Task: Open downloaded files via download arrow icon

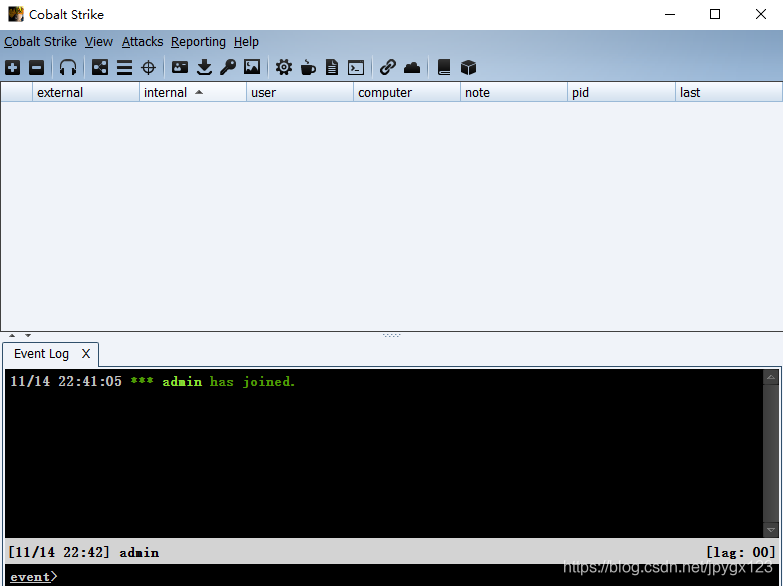Action: 204,67
